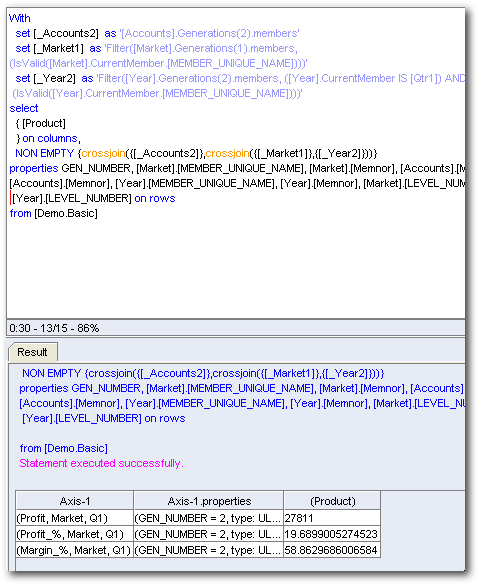Click 'Statement executed successfully.' message
The image size is (479, 585).
coord(101,463)
